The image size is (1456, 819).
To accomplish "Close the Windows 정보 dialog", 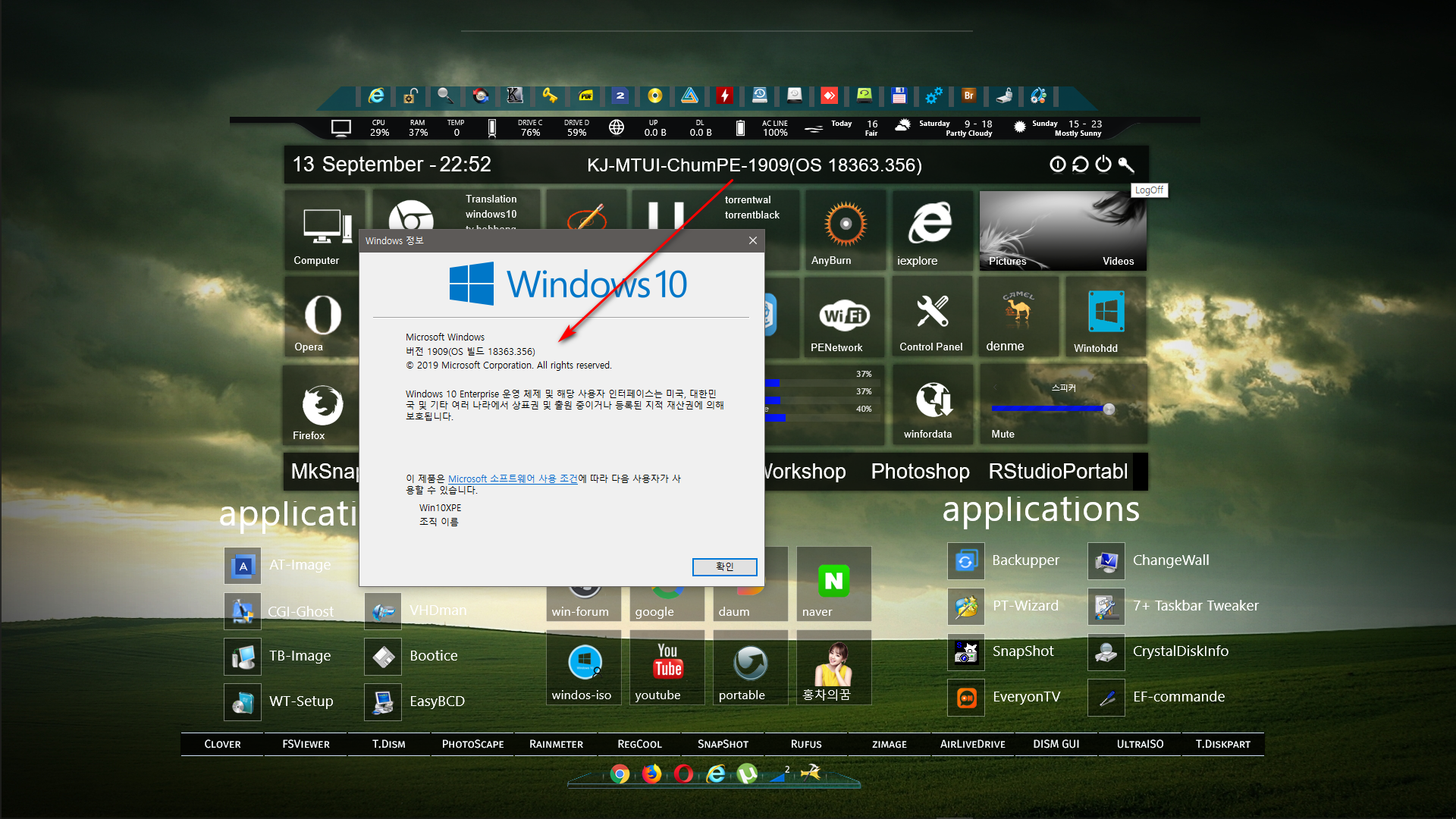I will (753, 240).
